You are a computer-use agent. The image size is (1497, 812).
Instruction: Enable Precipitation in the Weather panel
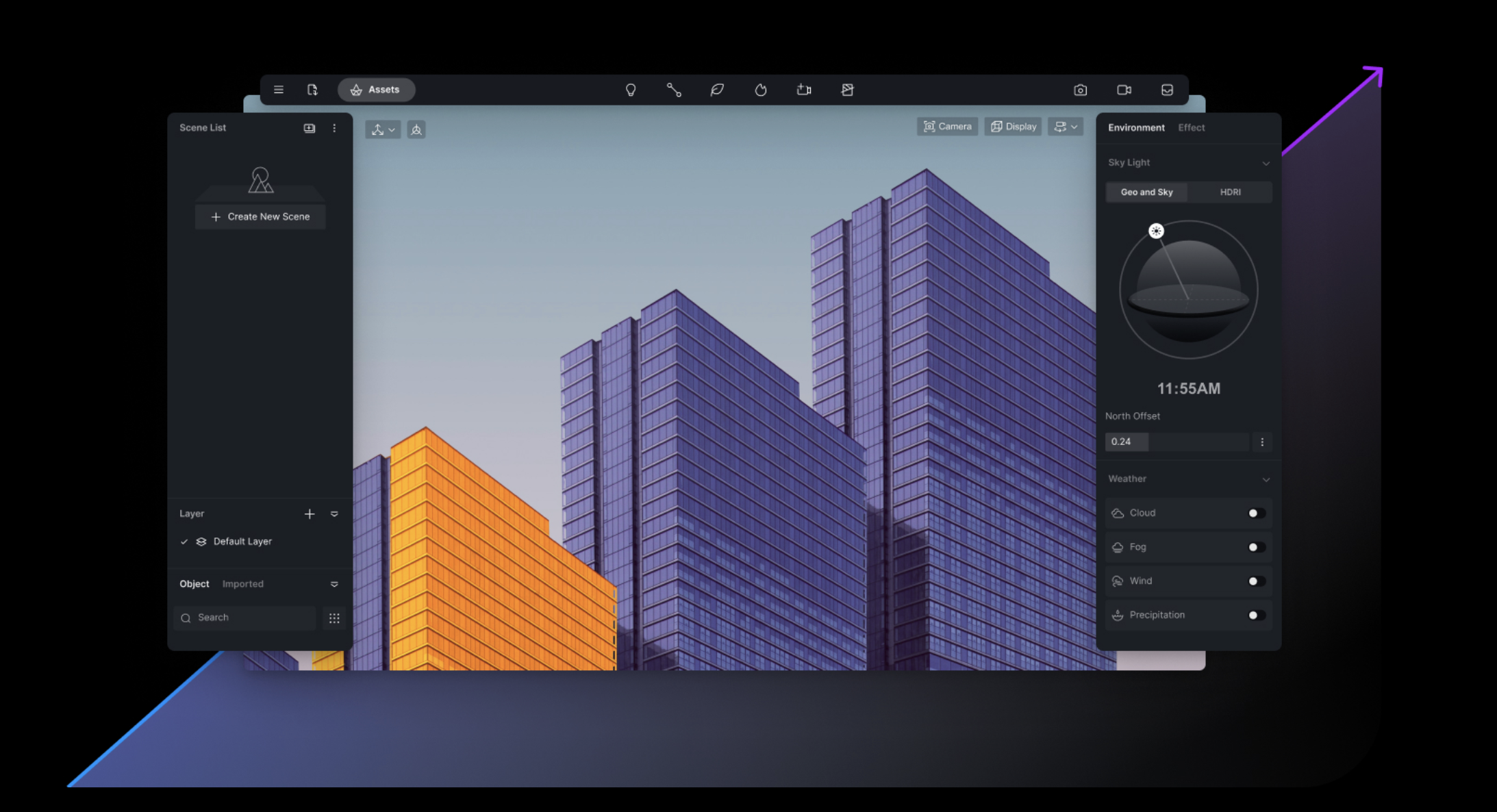click(1255, 614)
